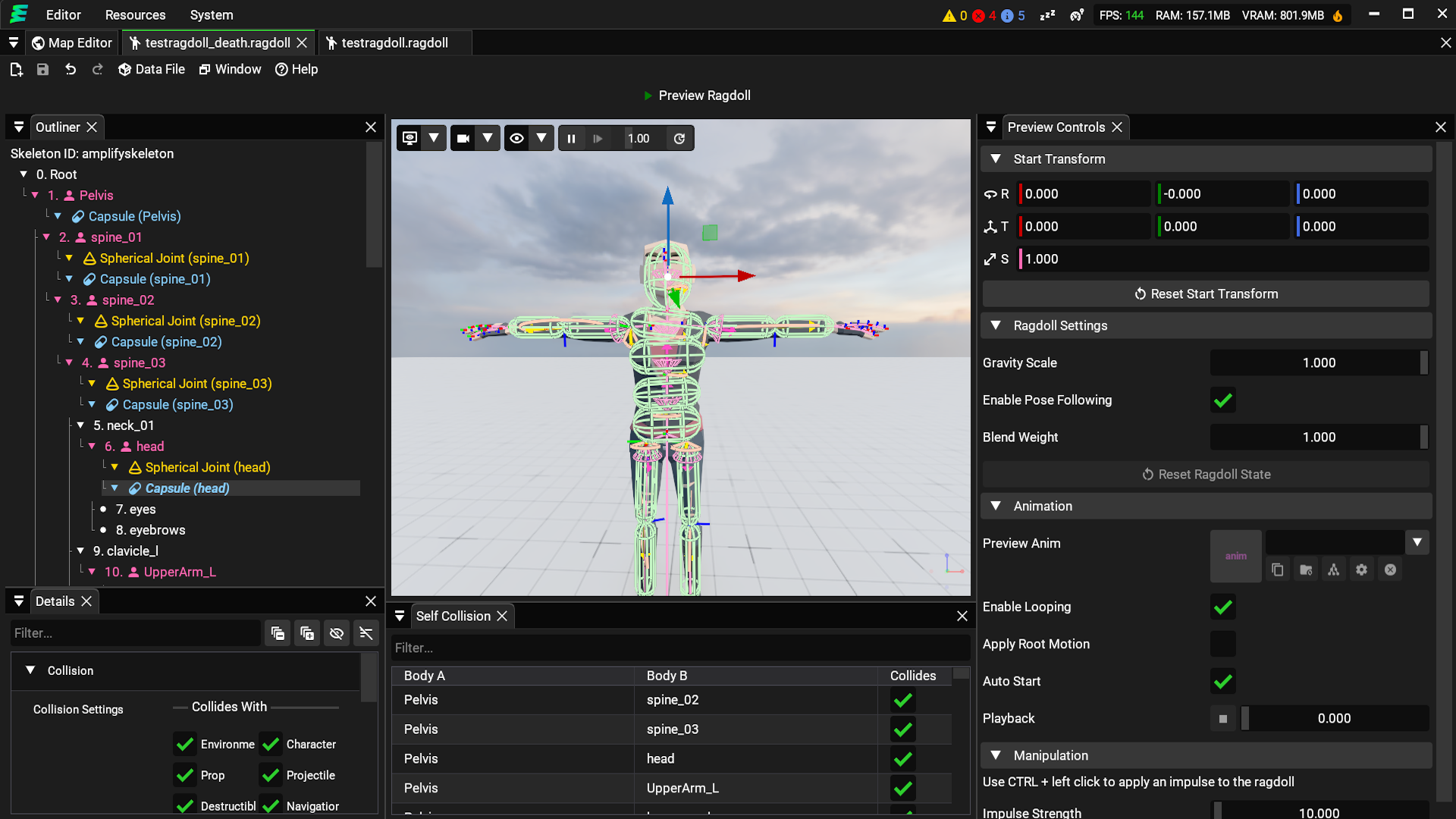Click the Reset Start Transform button
1456x819 pixels.
tap(1206, 294)
